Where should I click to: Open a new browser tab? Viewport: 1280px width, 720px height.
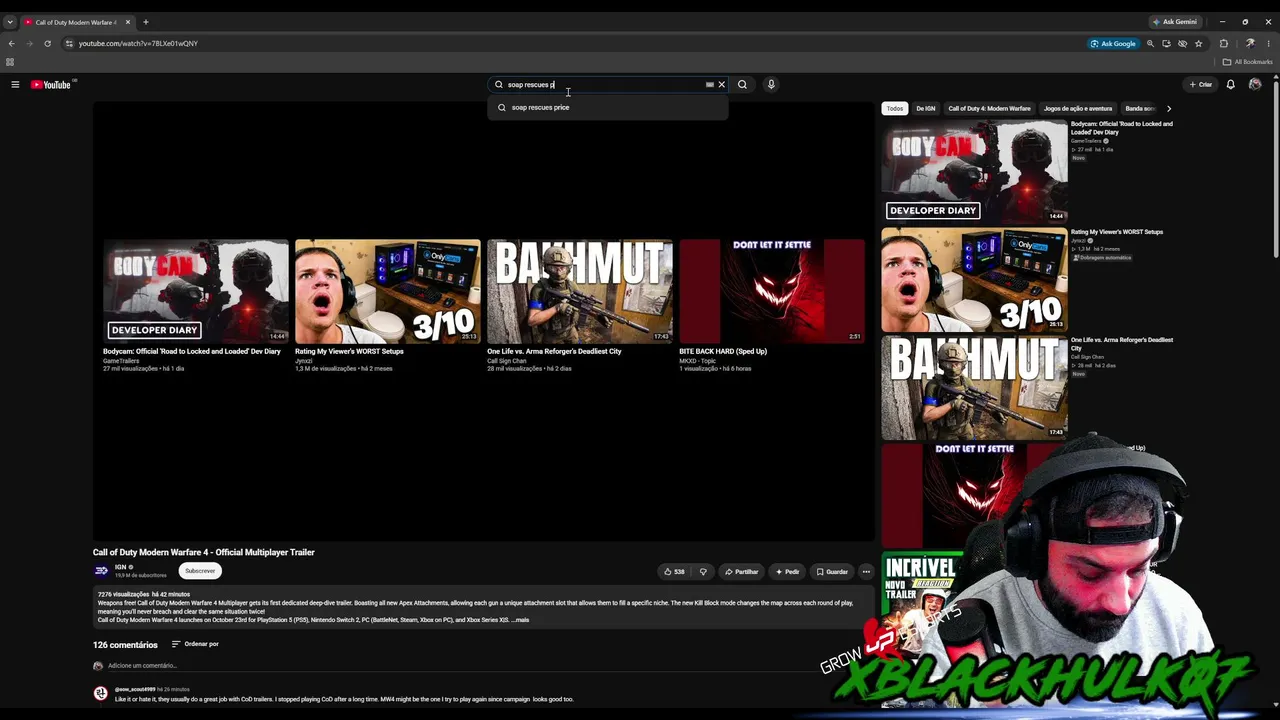pyautogui.click(x=145, y=22)
